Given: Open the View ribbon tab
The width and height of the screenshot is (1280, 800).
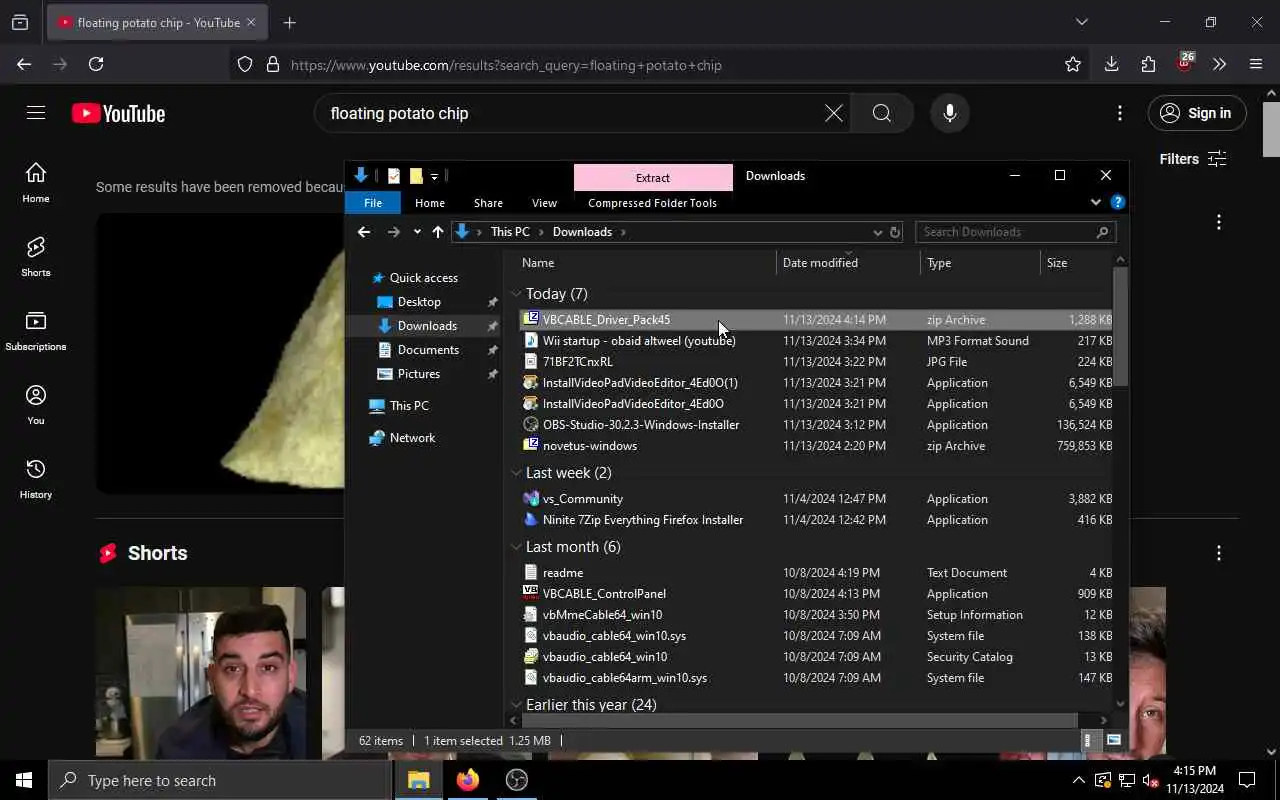Looking at the screenshot, I should click(x=544, y=202).
